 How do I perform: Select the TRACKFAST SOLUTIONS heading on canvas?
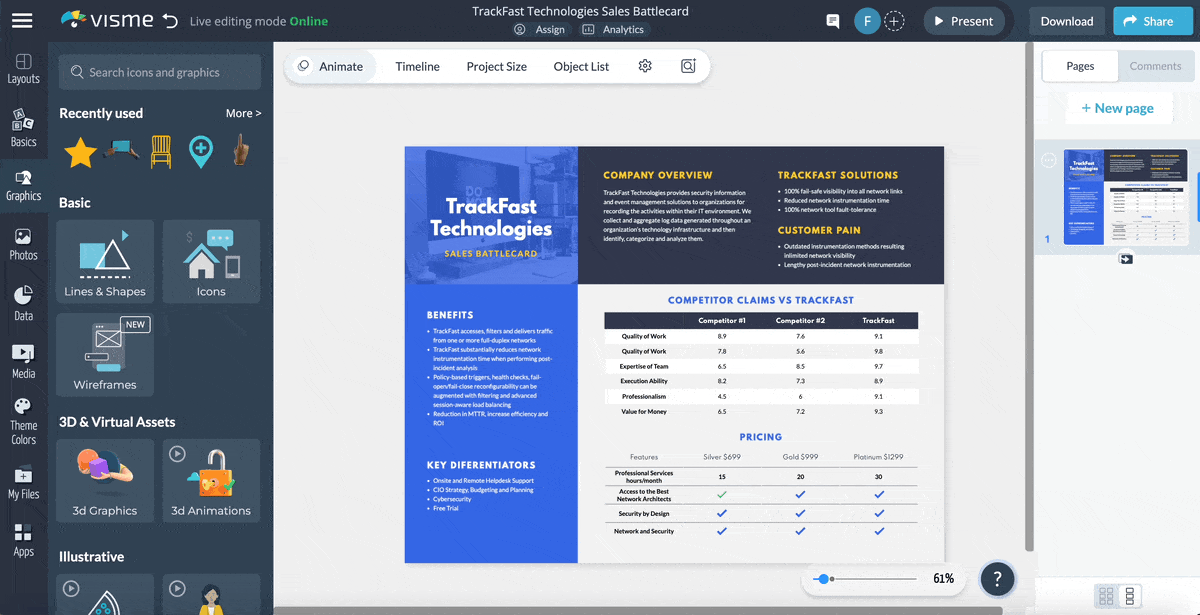pos(838,175)
